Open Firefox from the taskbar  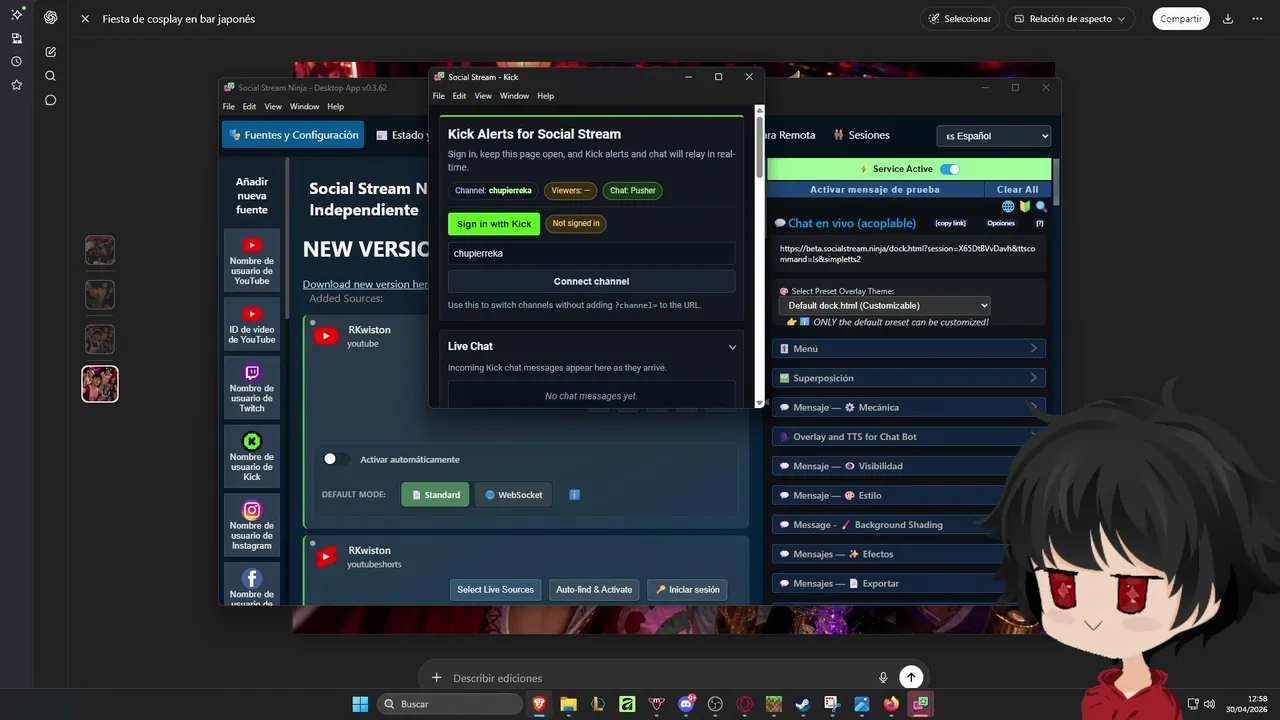click(x=891, y=704)
